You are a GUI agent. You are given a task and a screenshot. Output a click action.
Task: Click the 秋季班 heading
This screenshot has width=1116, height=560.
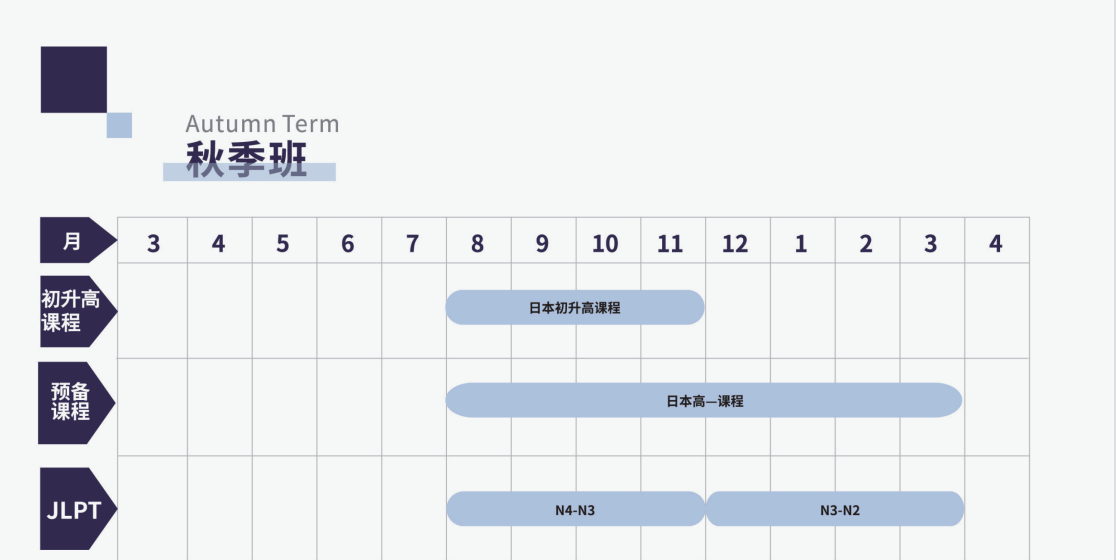click(x=247, y=159)
